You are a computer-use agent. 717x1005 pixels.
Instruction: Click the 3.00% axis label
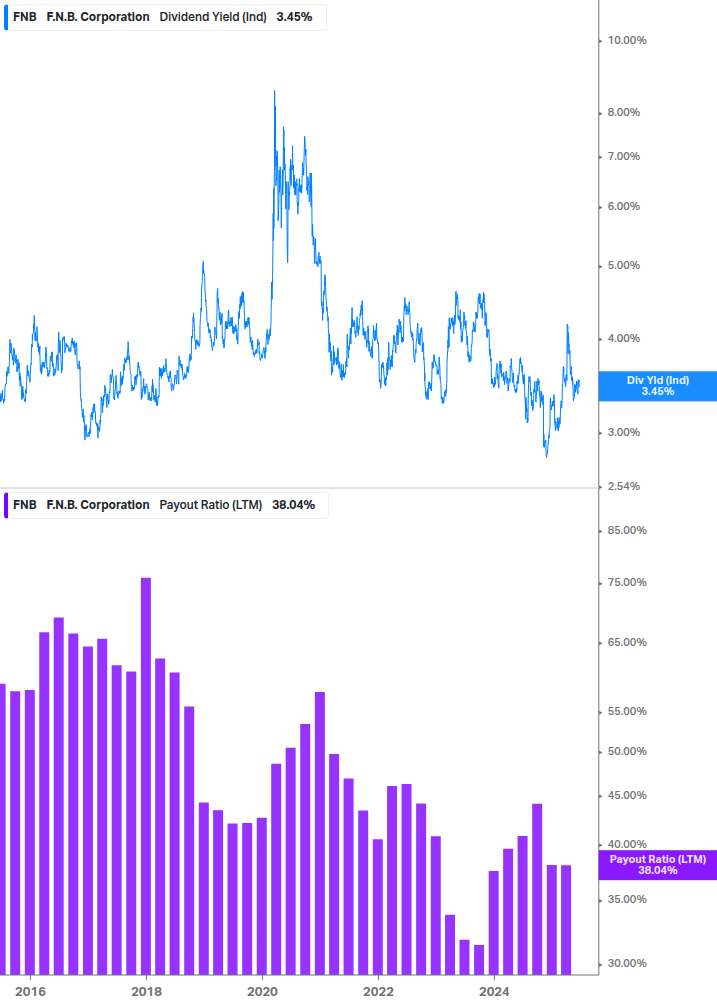(623, 433)
